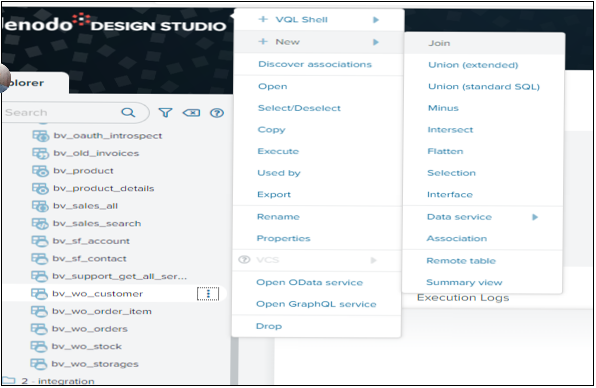Click the bv_sf_contact view icon
596x388 pixels.
tap(40, 258)
